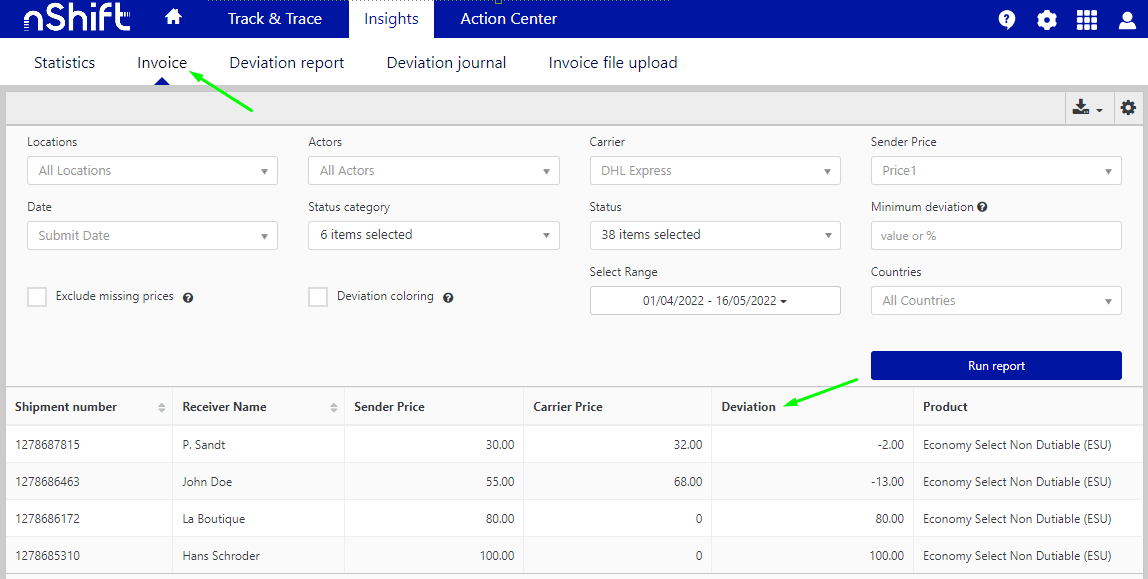Open the apps grid menu icon
This screenshot has width=1148, height=579.
coord(1087,20)
